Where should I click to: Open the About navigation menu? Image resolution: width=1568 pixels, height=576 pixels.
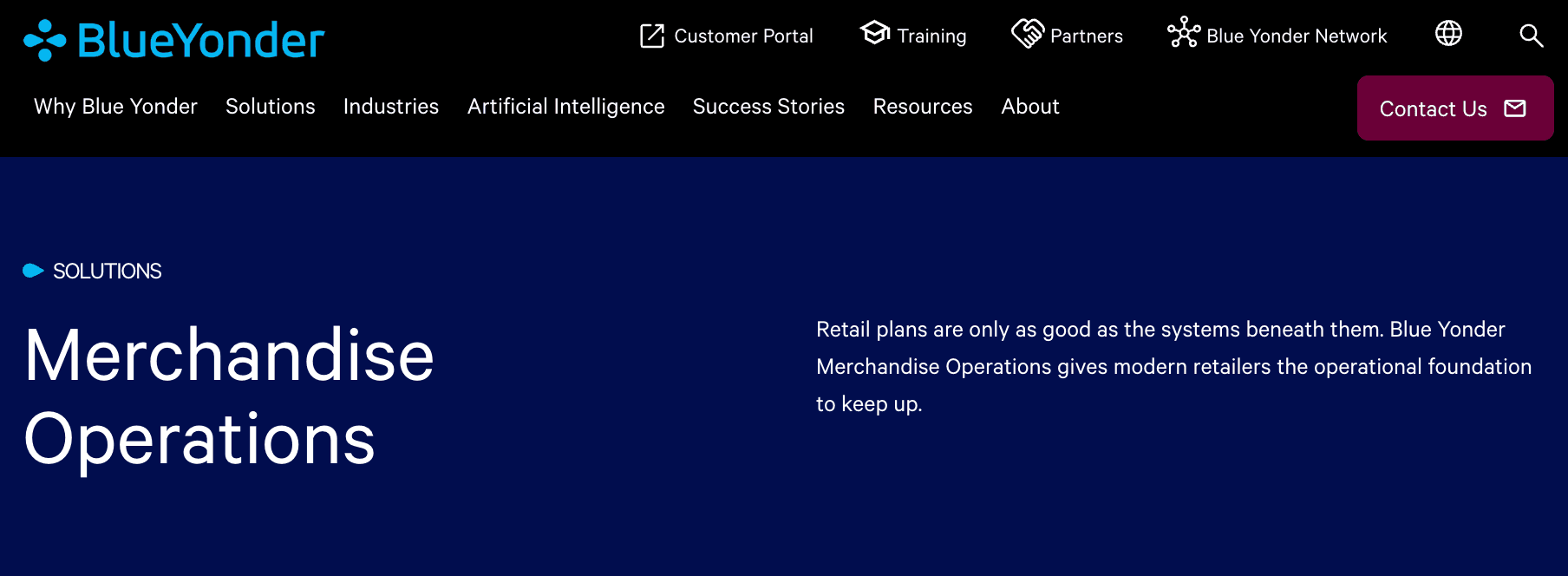click(x=1030, y=107)
